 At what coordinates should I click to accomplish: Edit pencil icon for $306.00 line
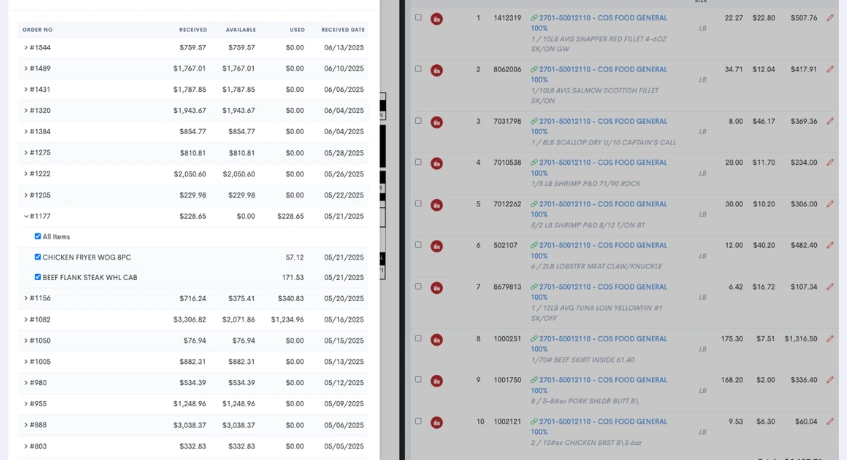click(x=830, y=204)
